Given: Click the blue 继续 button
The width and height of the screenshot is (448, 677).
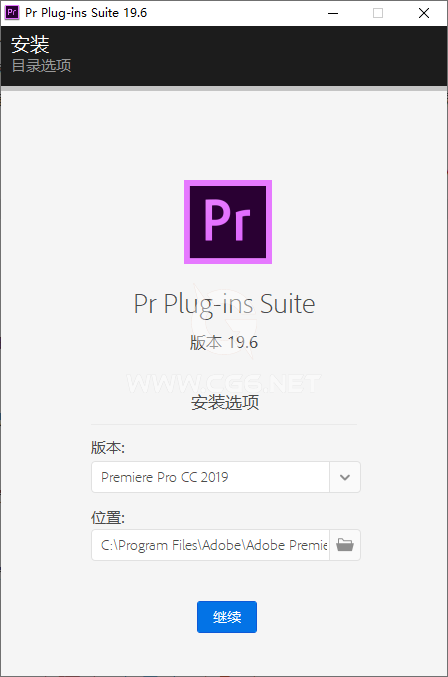Looking at the screenshot, I should coord(227,617).
